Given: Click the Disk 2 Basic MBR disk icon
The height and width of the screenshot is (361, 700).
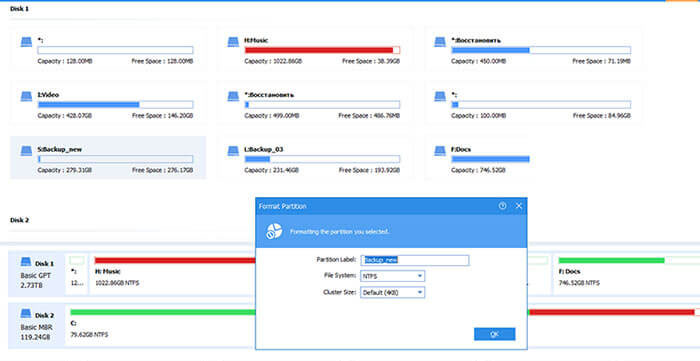Looking at the screenshot, I should [26, 314].
